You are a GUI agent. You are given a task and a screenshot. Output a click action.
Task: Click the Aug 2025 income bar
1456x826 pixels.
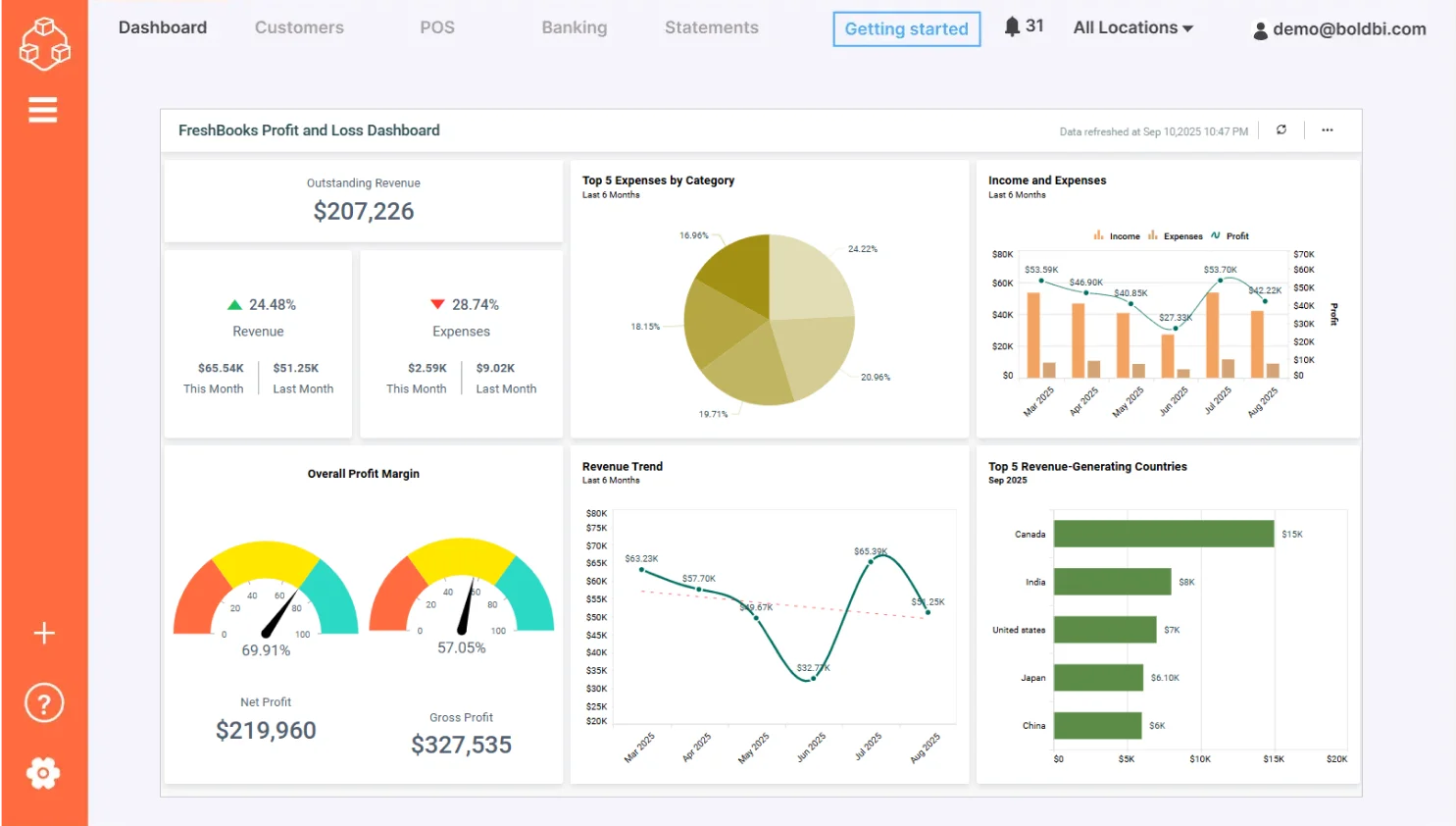pos(1257,344)
